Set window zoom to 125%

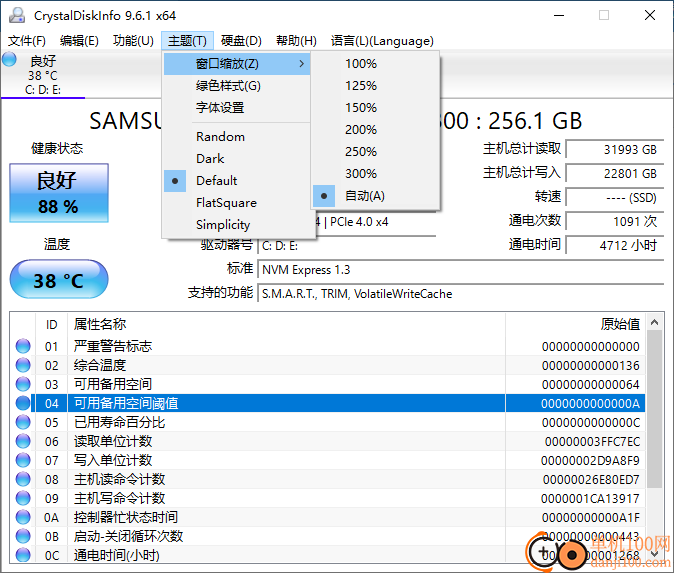point(375,86)
